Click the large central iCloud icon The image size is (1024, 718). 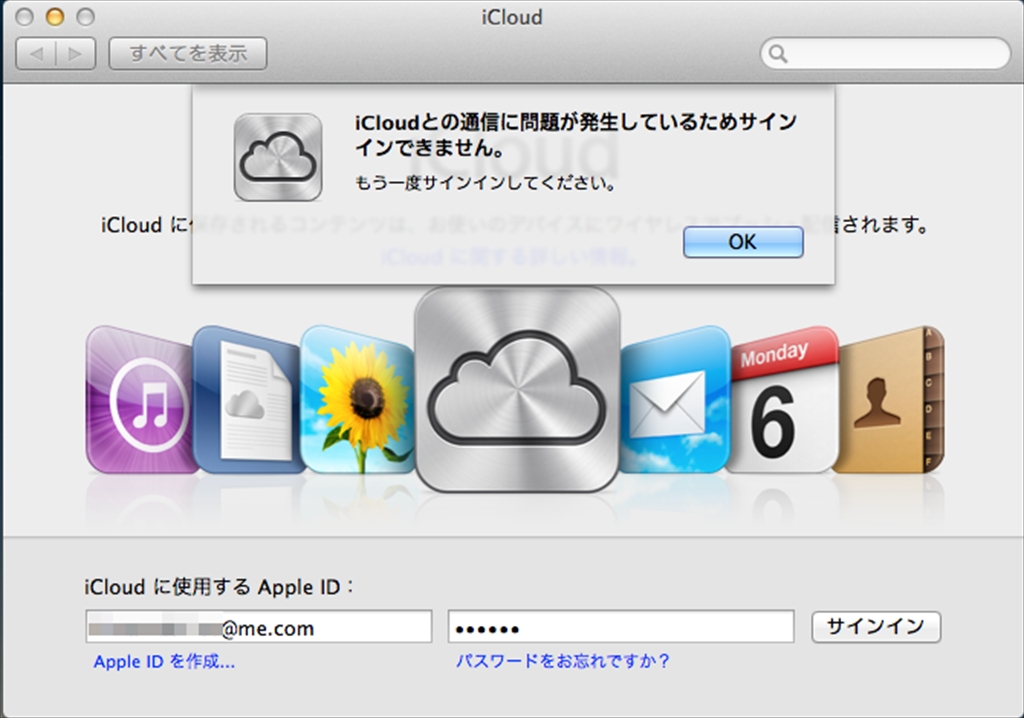(x=517, y=389)
